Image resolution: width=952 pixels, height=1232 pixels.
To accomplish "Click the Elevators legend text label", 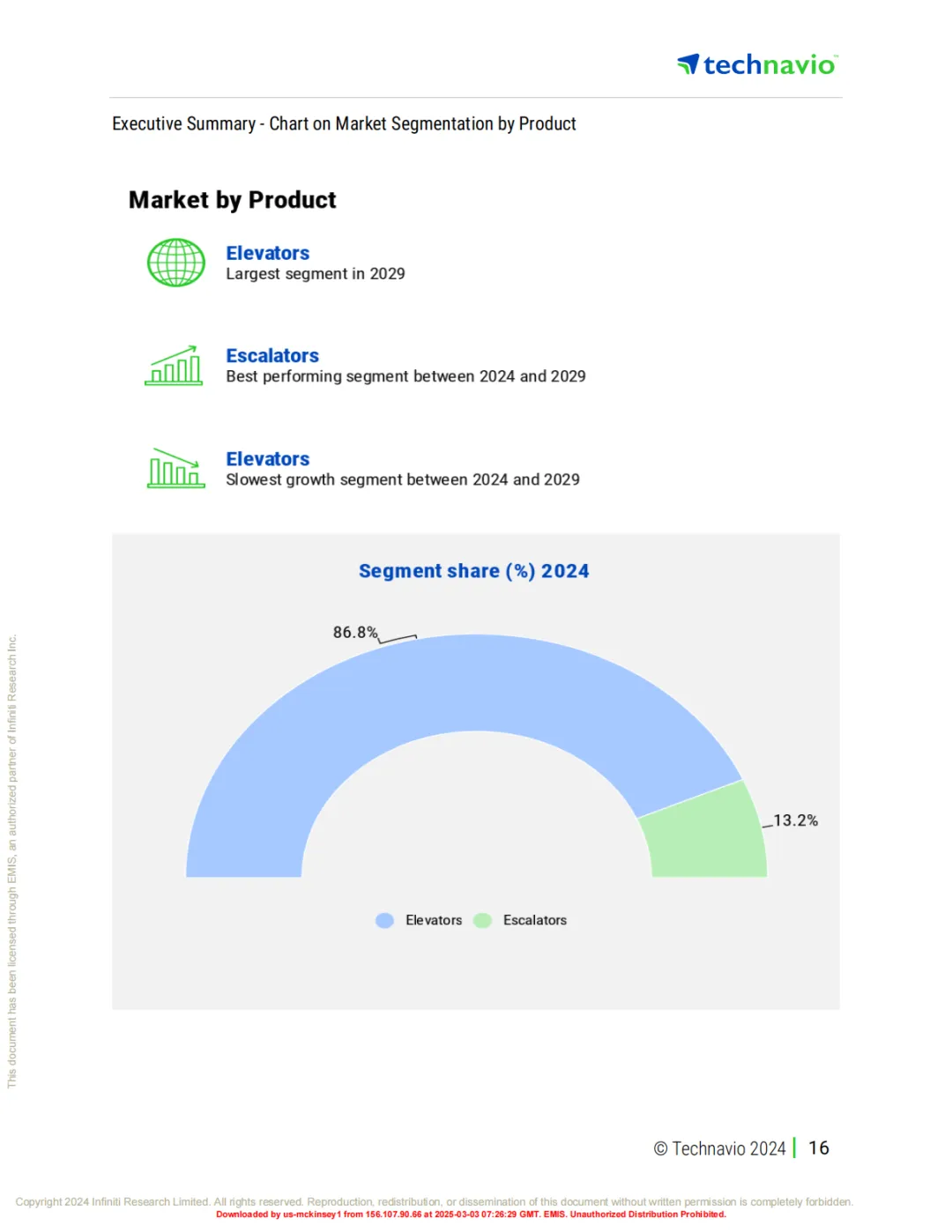I will [x=434, y=920].
